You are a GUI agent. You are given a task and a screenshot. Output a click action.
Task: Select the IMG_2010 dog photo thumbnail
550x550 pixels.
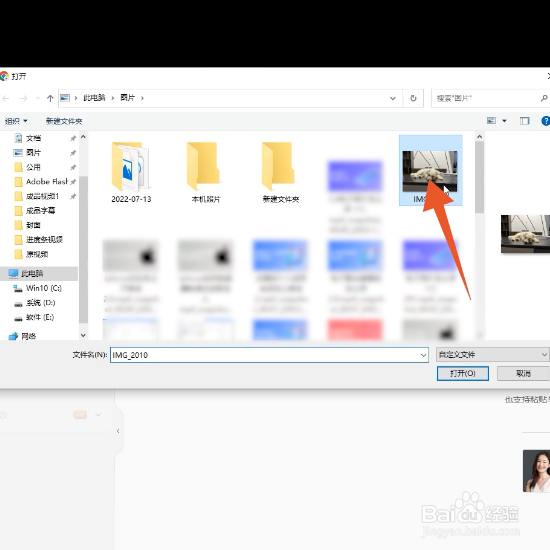click(430, 171)
